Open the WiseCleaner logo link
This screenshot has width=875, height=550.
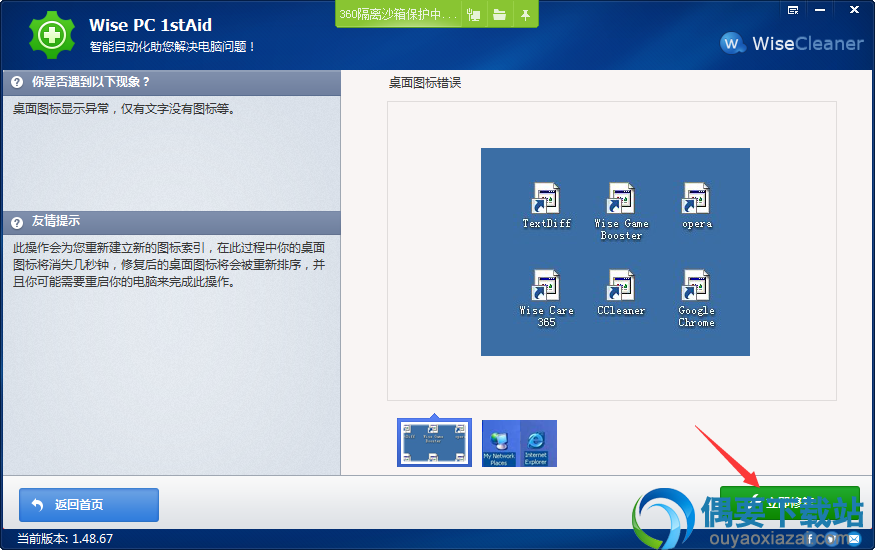coord(791,43)
